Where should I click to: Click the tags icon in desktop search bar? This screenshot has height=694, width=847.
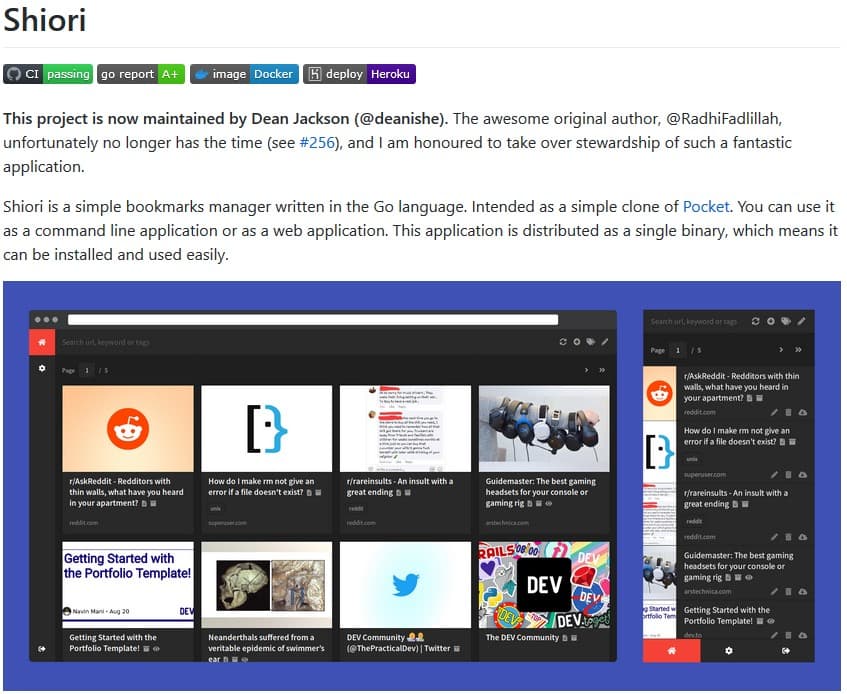point(591,342)
